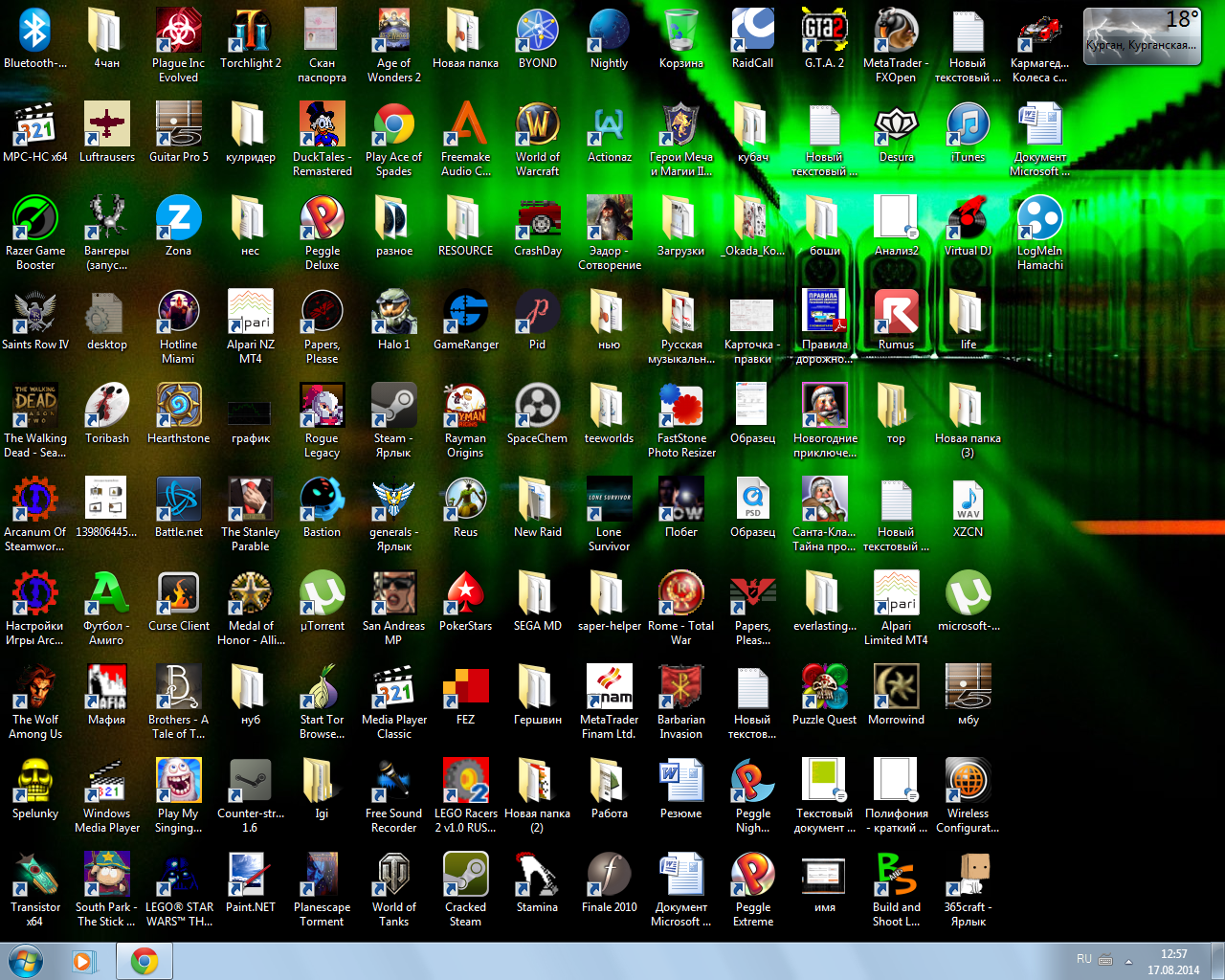Open the RU language selector
The image size is (1225, 980).
point(1083,959)
